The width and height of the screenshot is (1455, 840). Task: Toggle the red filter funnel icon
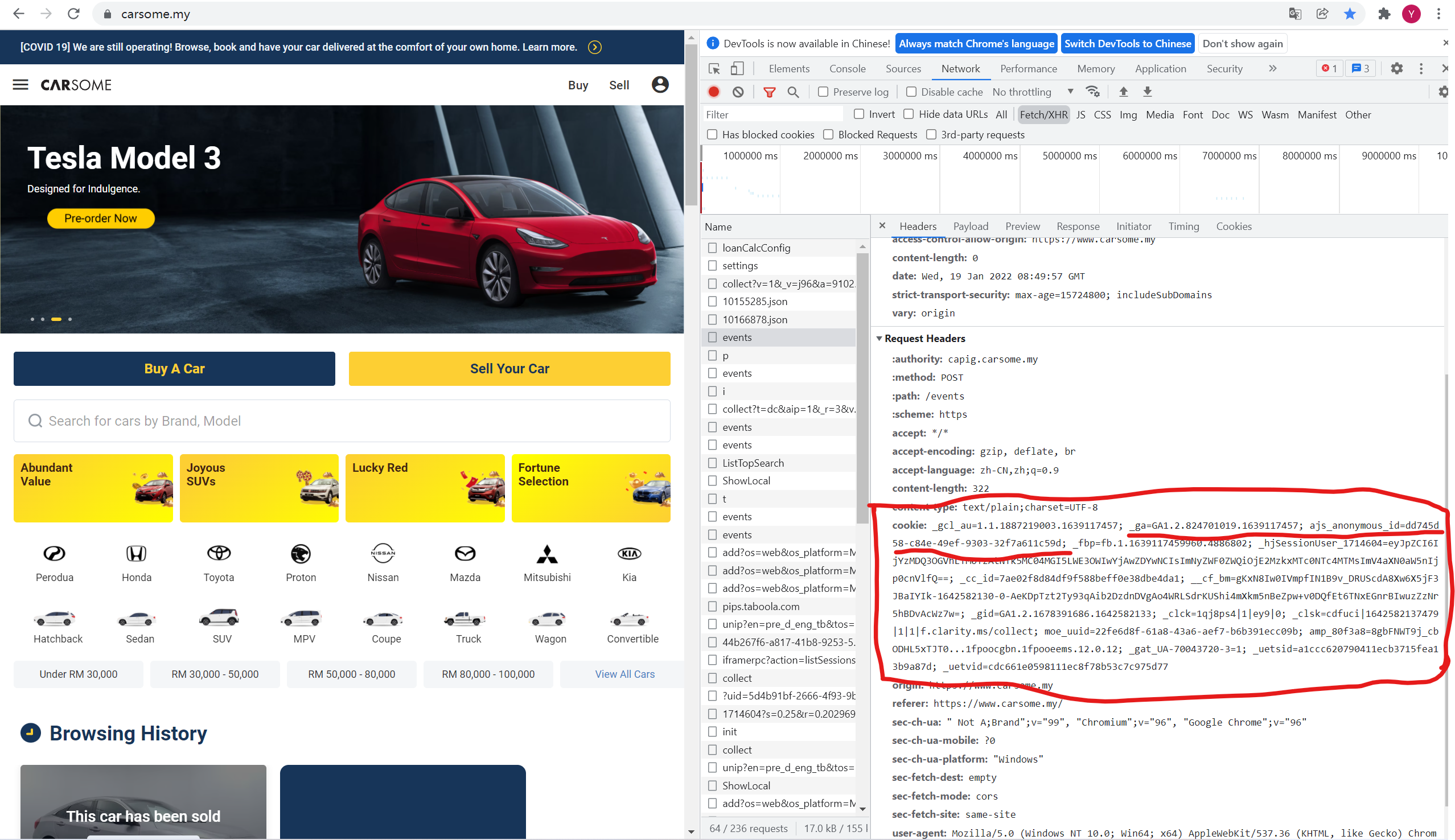(769, 92)
